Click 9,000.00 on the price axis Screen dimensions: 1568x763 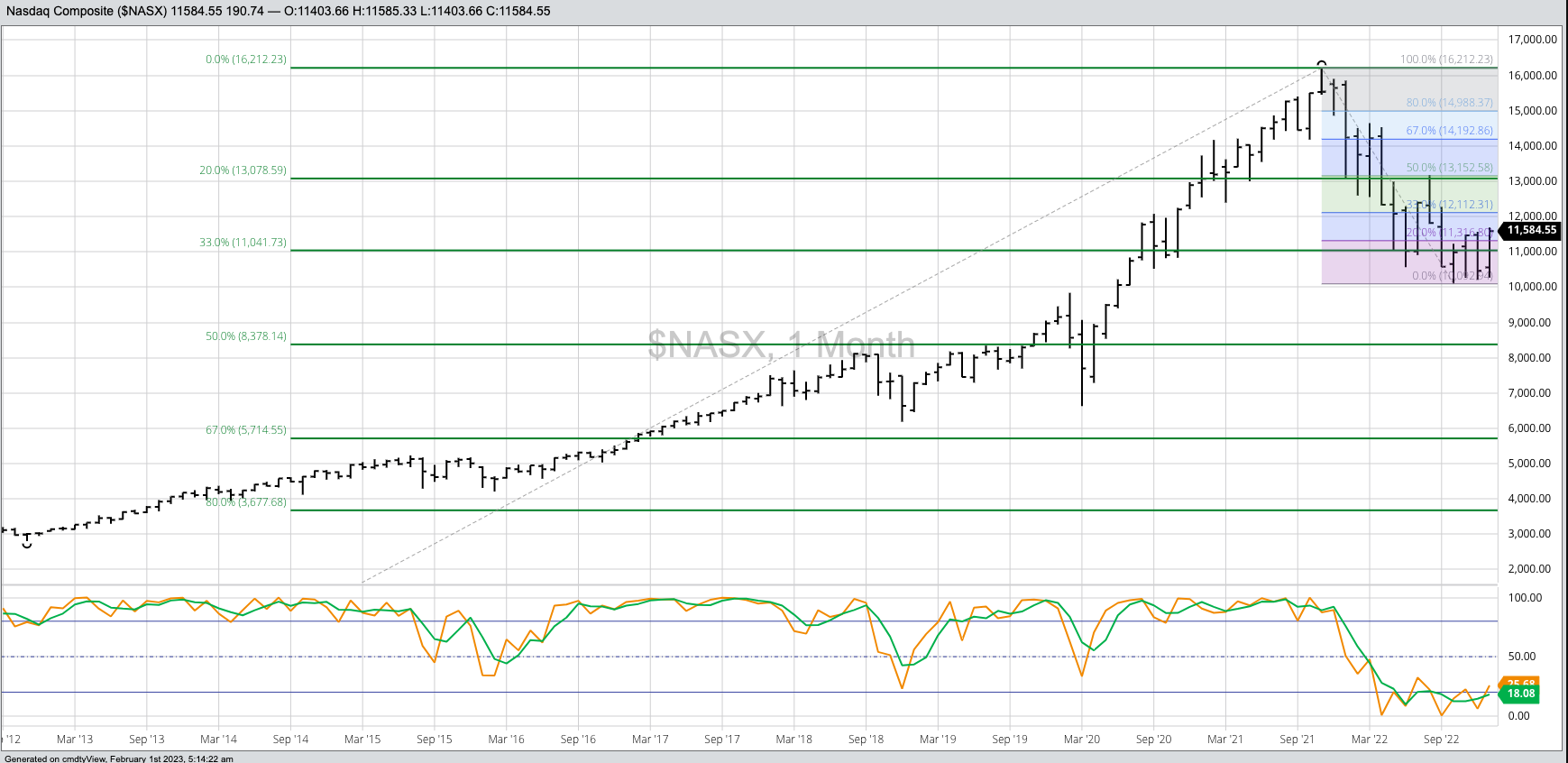(x=1532, y=323)
